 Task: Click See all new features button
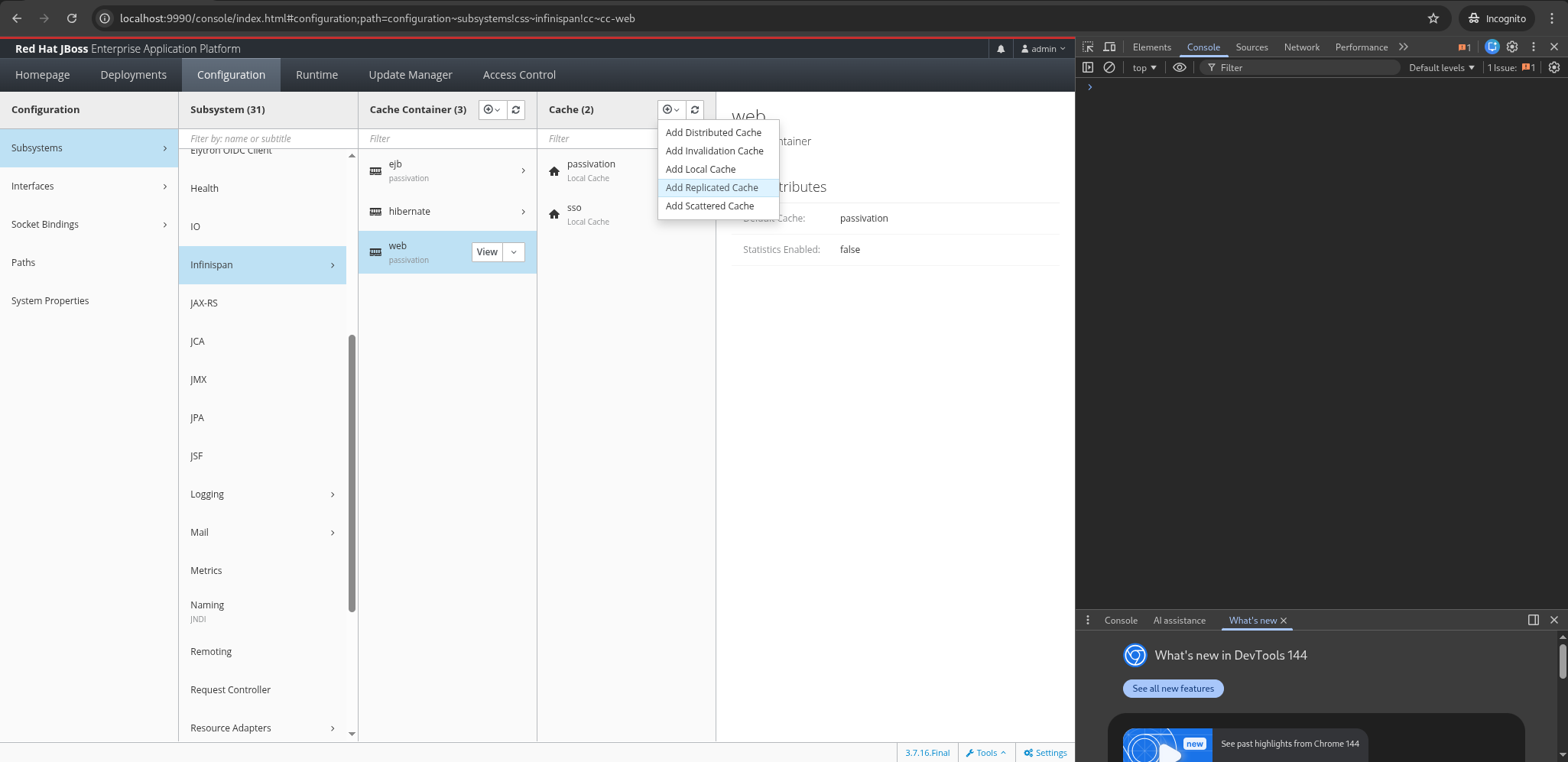pos(1173,689)
